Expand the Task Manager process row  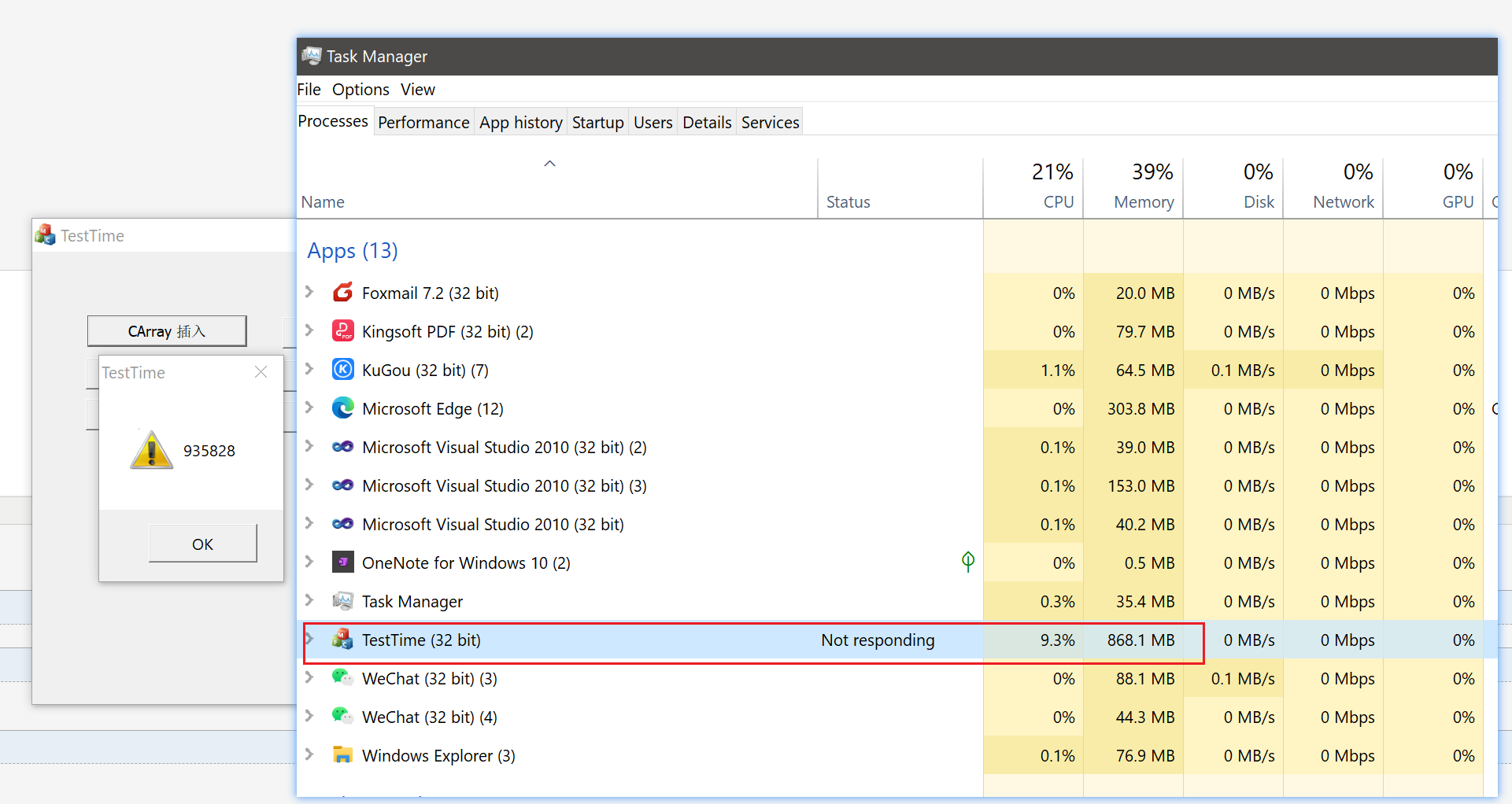309,600
